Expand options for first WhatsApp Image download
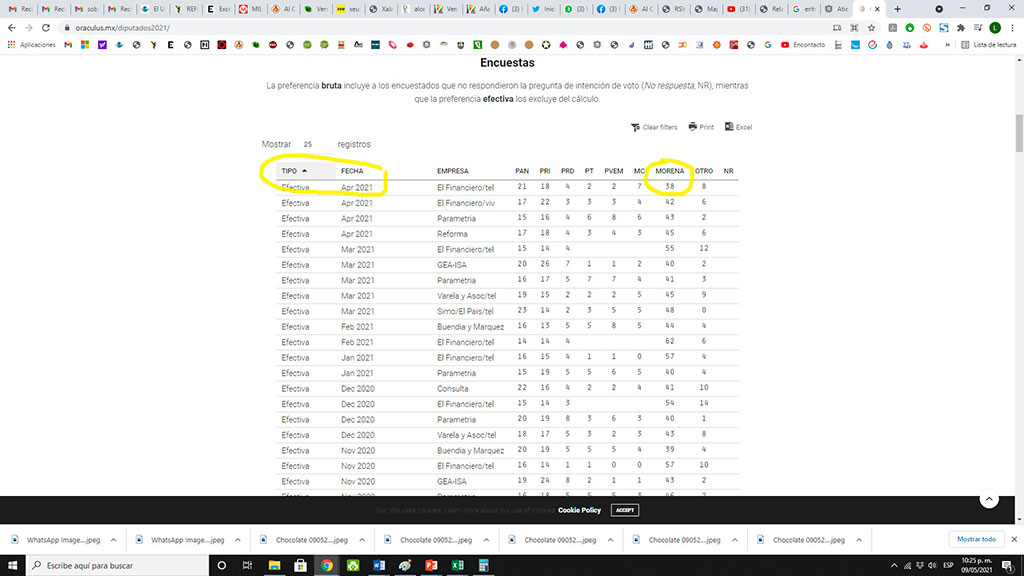Viewport: 1024px width, 576px height. (x=113, y=539)
